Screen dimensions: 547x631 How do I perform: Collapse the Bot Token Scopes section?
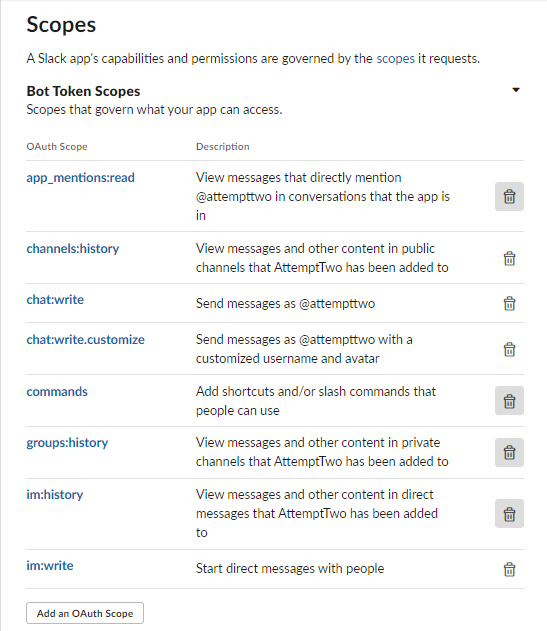(x=516, y=90)
